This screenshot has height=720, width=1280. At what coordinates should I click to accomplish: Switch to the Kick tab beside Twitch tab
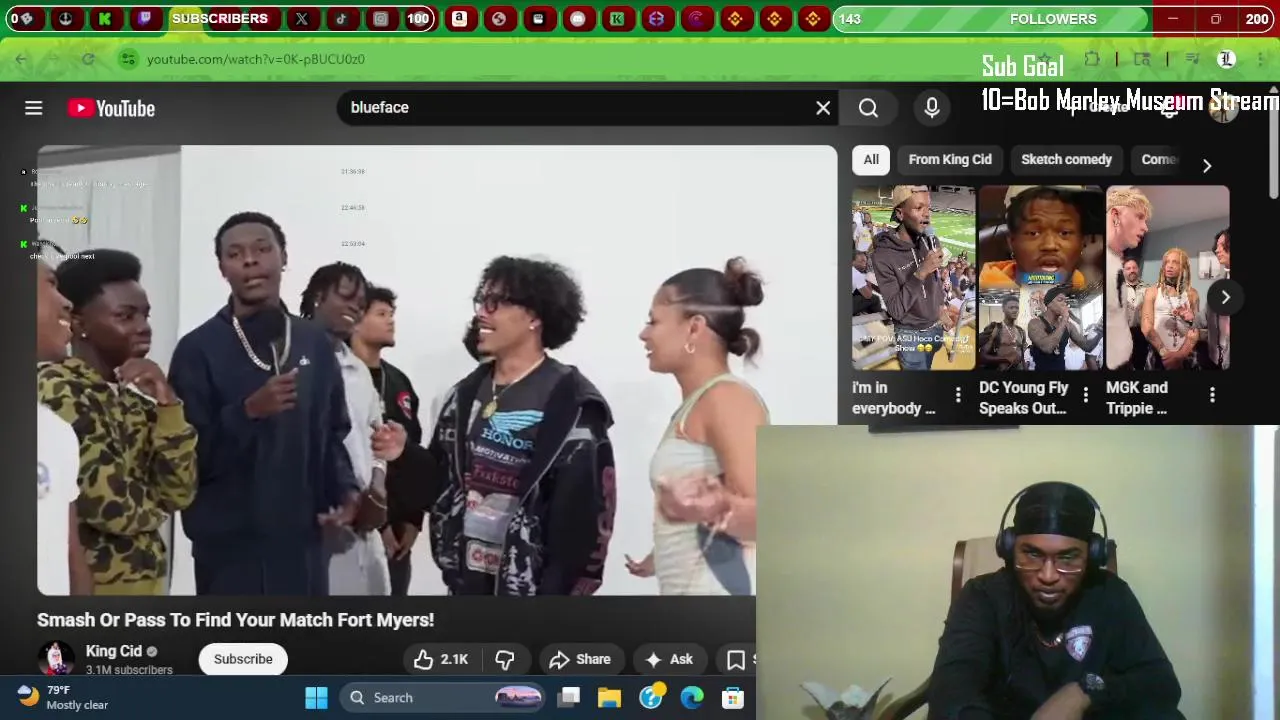(105, 18)
